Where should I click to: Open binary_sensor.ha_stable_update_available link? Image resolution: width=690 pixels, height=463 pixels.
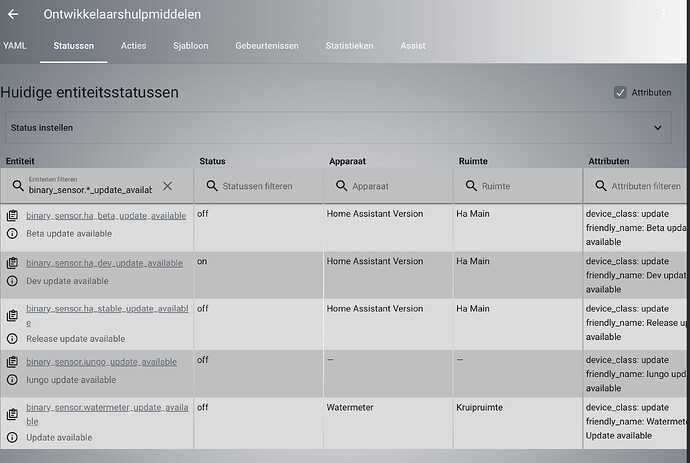click(x=107, y=316)
